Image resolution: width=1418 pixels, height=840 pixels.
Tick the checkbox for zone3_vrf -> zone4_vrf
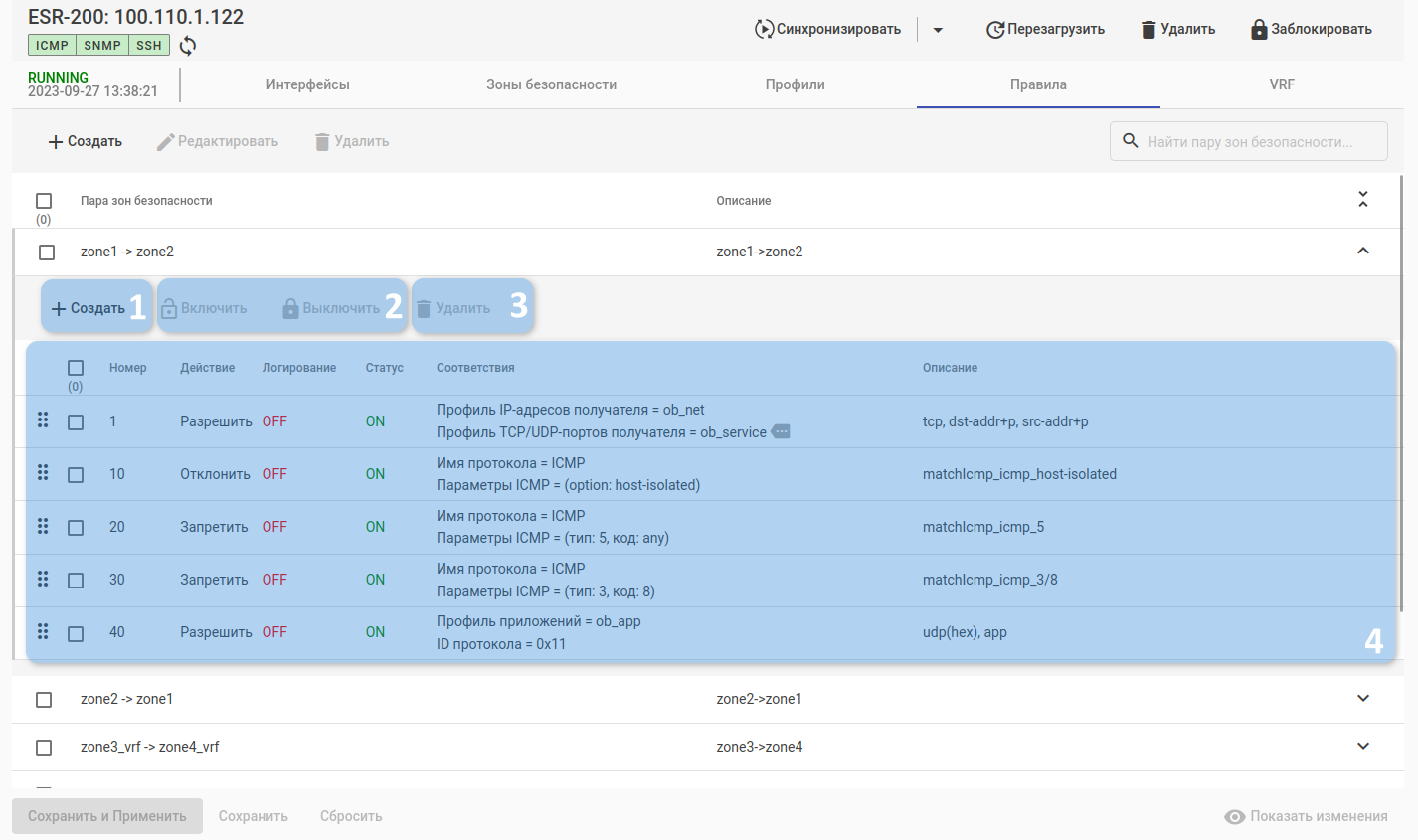tap(44, 748)
